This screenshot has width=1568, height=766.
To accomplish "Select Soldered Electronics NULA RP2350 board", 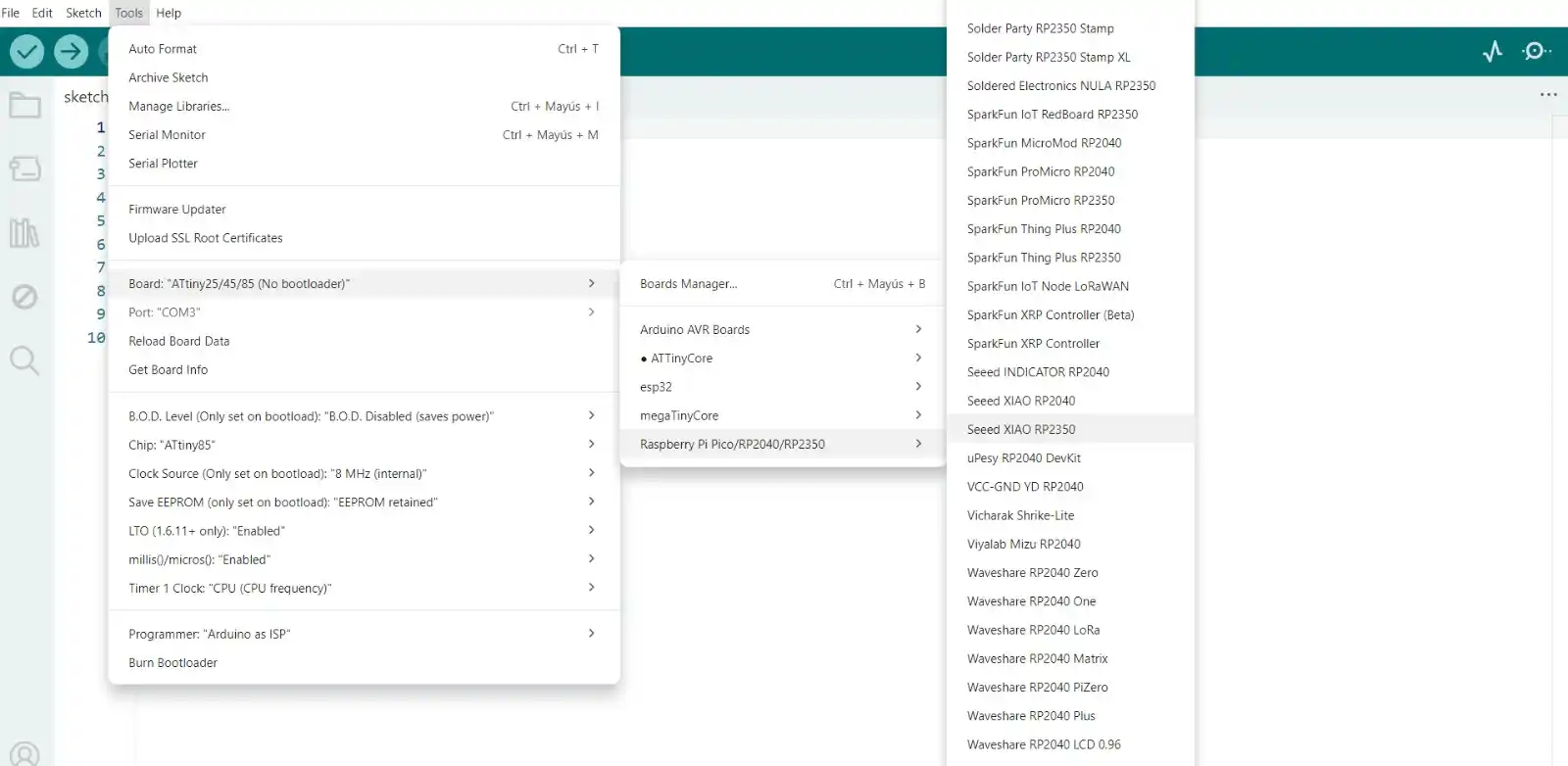I will [1070, 86].
